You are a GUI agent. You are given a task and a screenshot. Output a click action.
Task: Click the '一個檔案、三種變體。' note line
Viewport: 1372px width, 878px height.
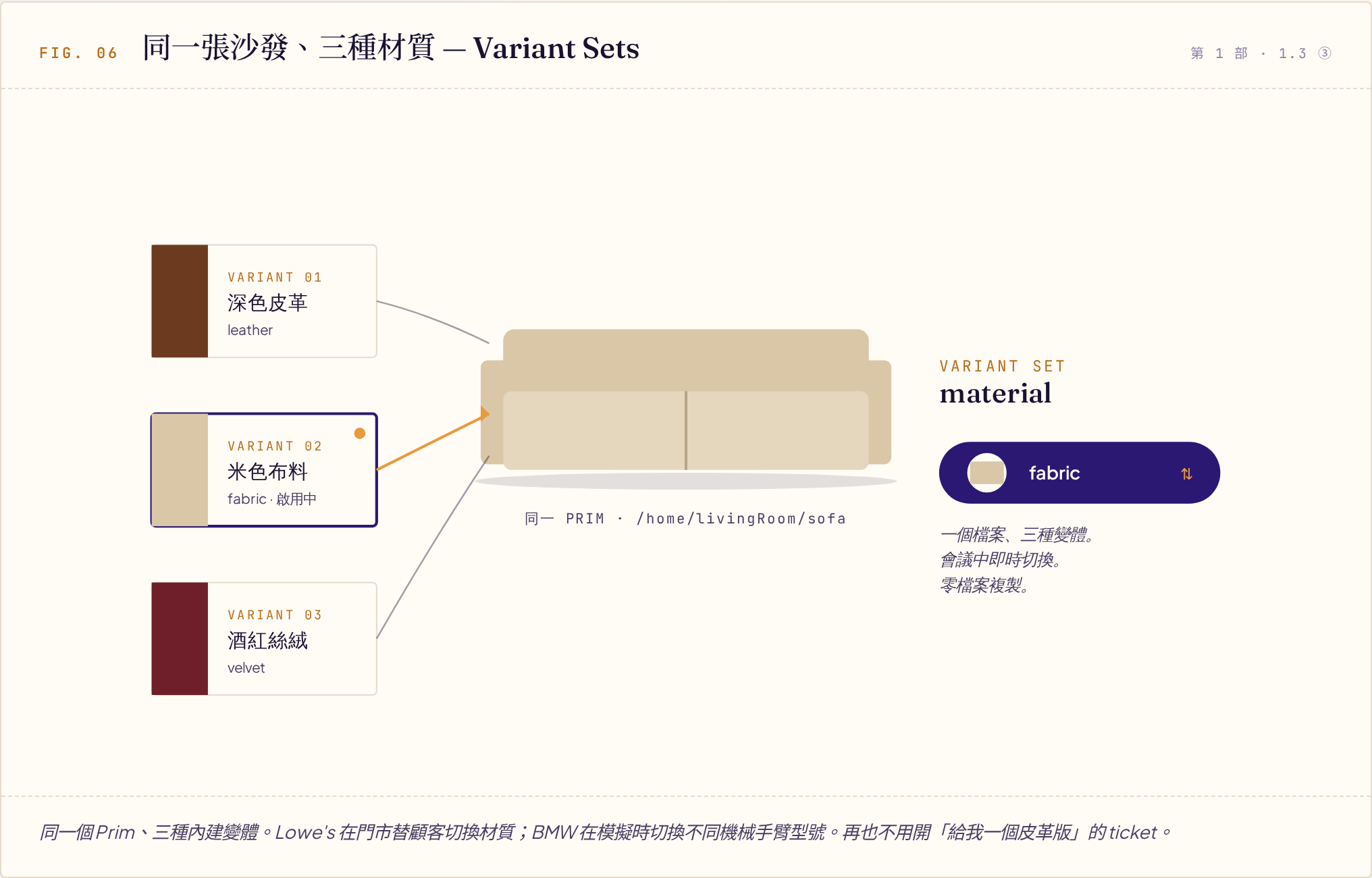tap(1017, 535)
